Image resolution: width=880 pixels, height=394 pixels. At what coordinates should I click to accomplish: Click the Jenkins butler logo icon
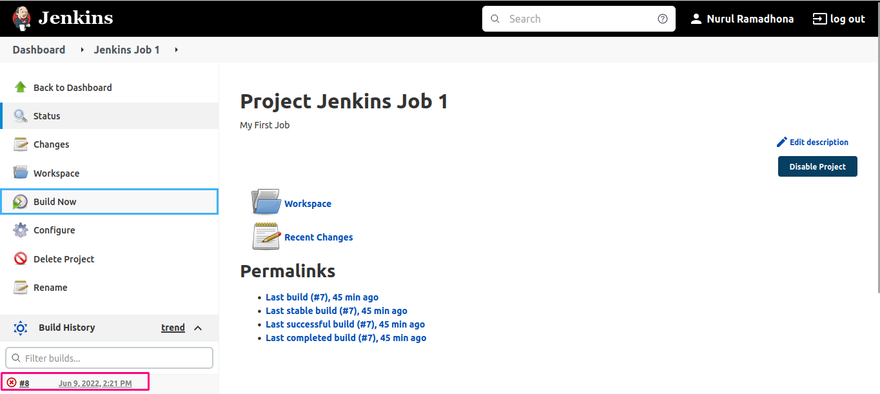coord(22,19)
